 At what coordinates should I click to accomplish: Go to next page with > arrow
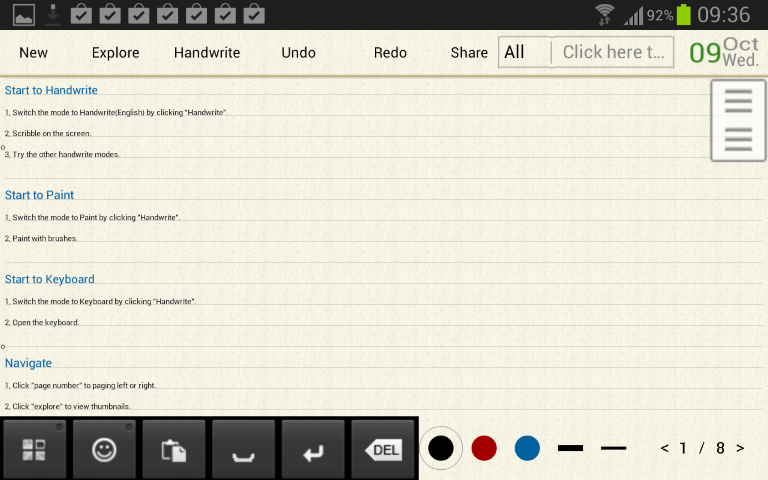pos(740,448)
